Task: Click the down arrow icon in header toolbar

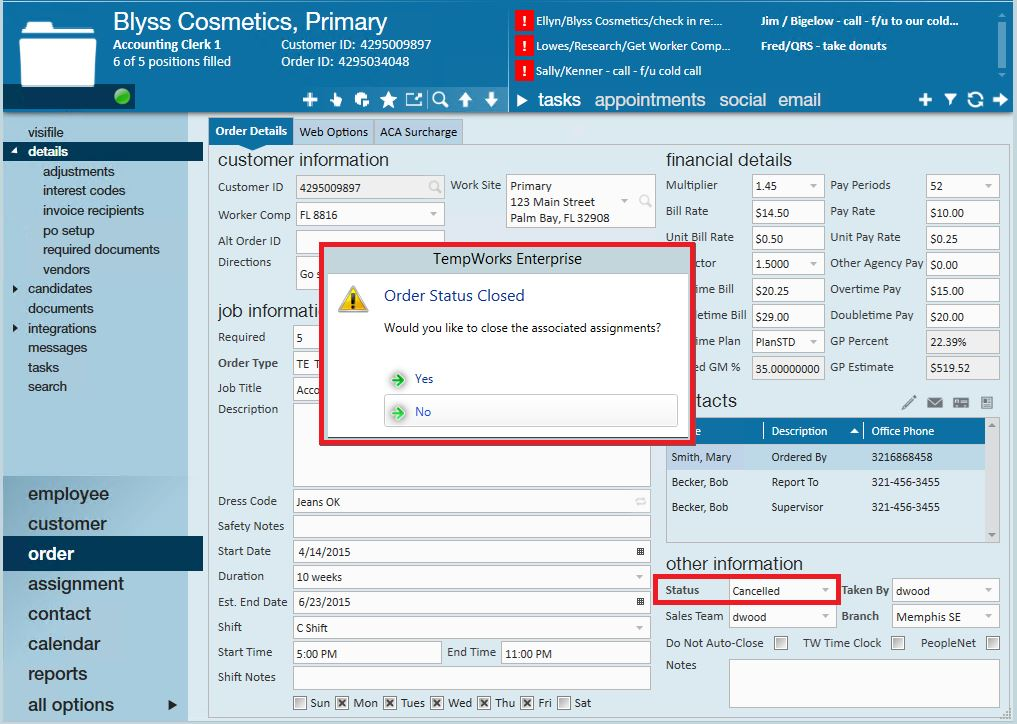Action: click(492, 99)
